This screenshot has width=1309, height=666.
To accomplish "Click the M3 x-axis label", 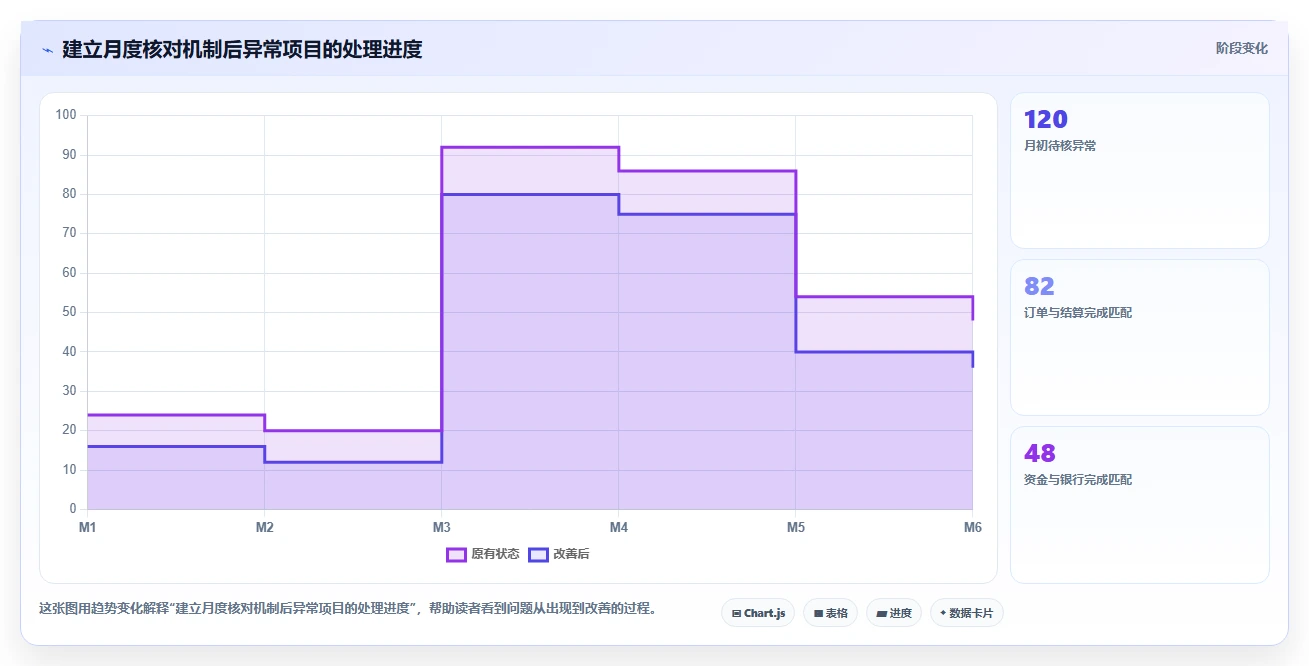I will pyautogui.click(x=441, y=527).
